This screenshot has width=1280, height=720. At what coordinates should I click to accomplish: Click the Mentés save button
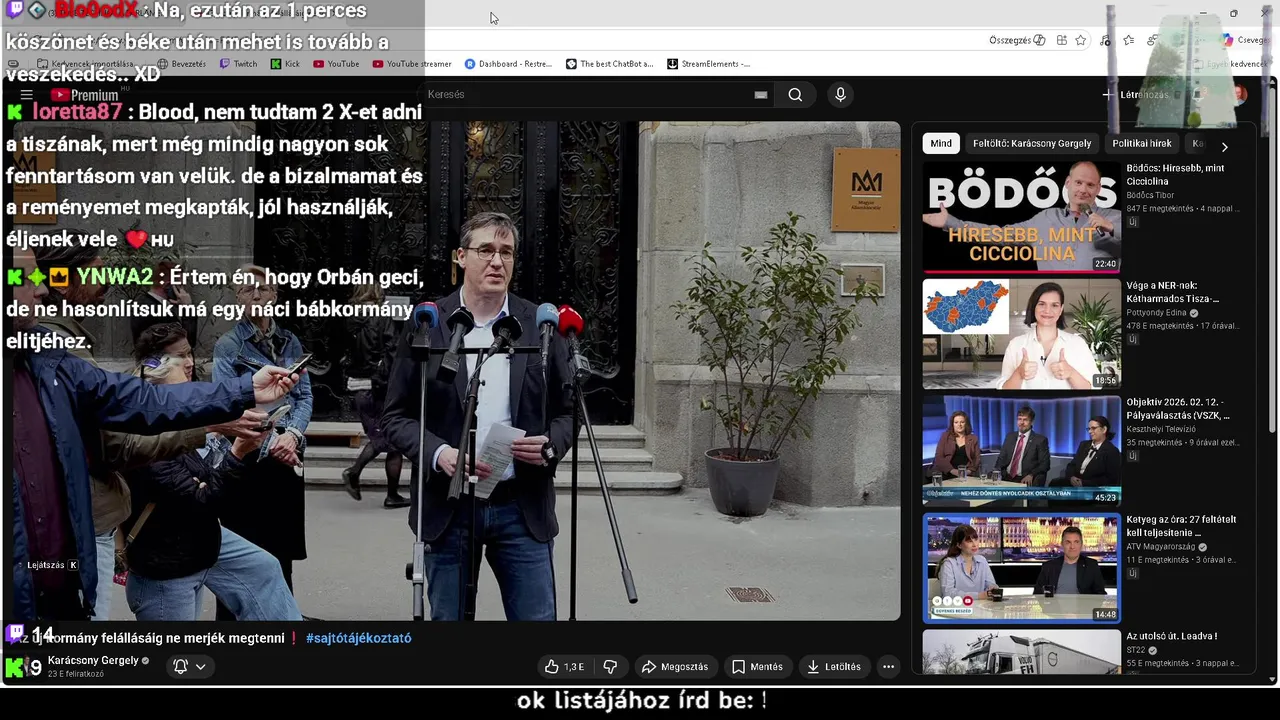757,667
